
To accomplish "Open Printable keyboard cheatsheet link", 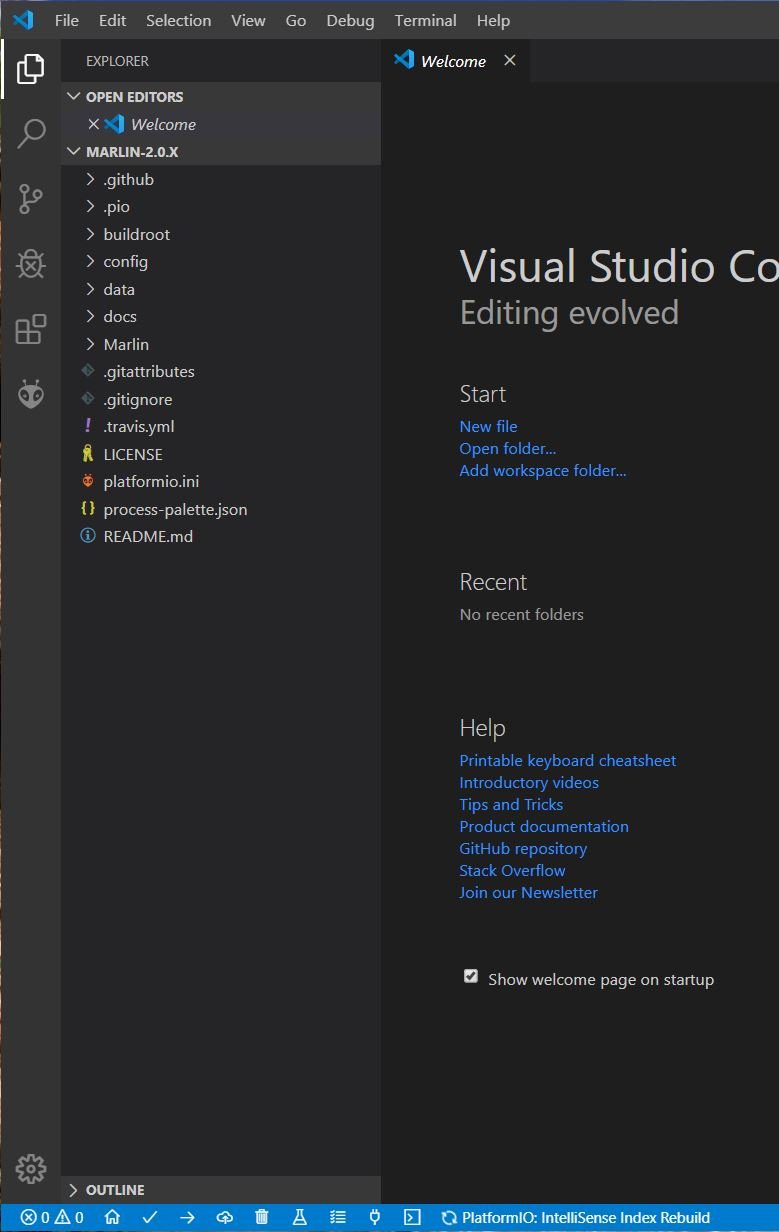I will tap(568, 760).
